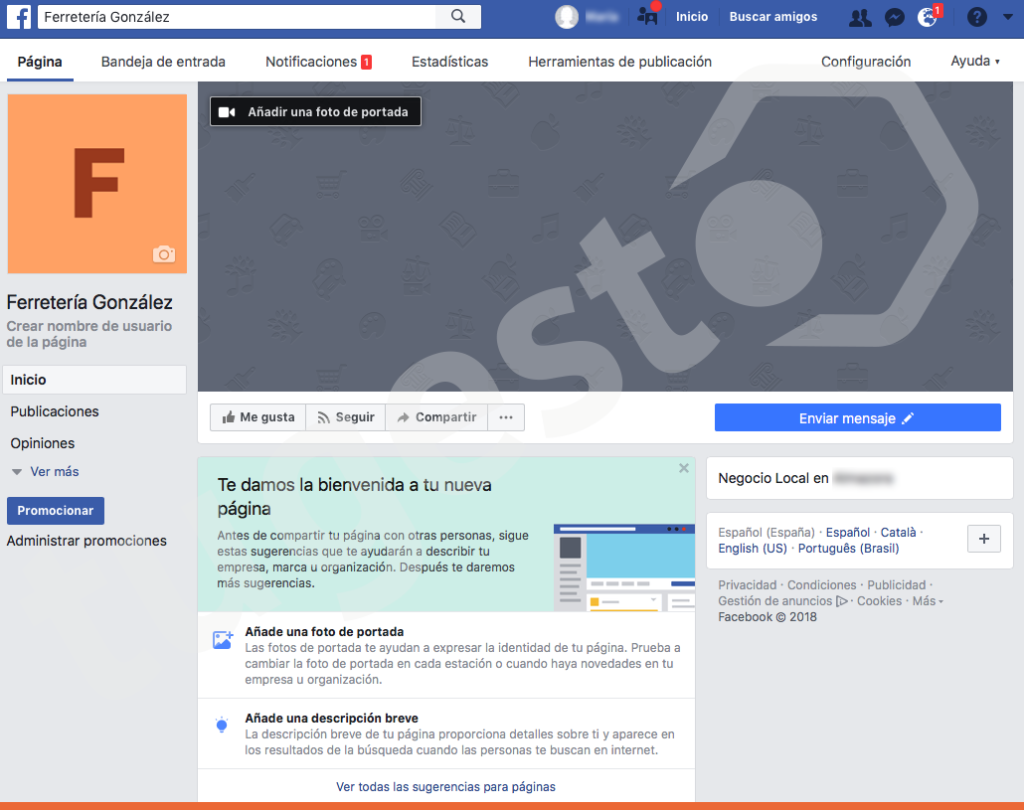Open the three dots more options button
Image resolution: width=1024 pixels, height=810 pixels.
[506, 417]
